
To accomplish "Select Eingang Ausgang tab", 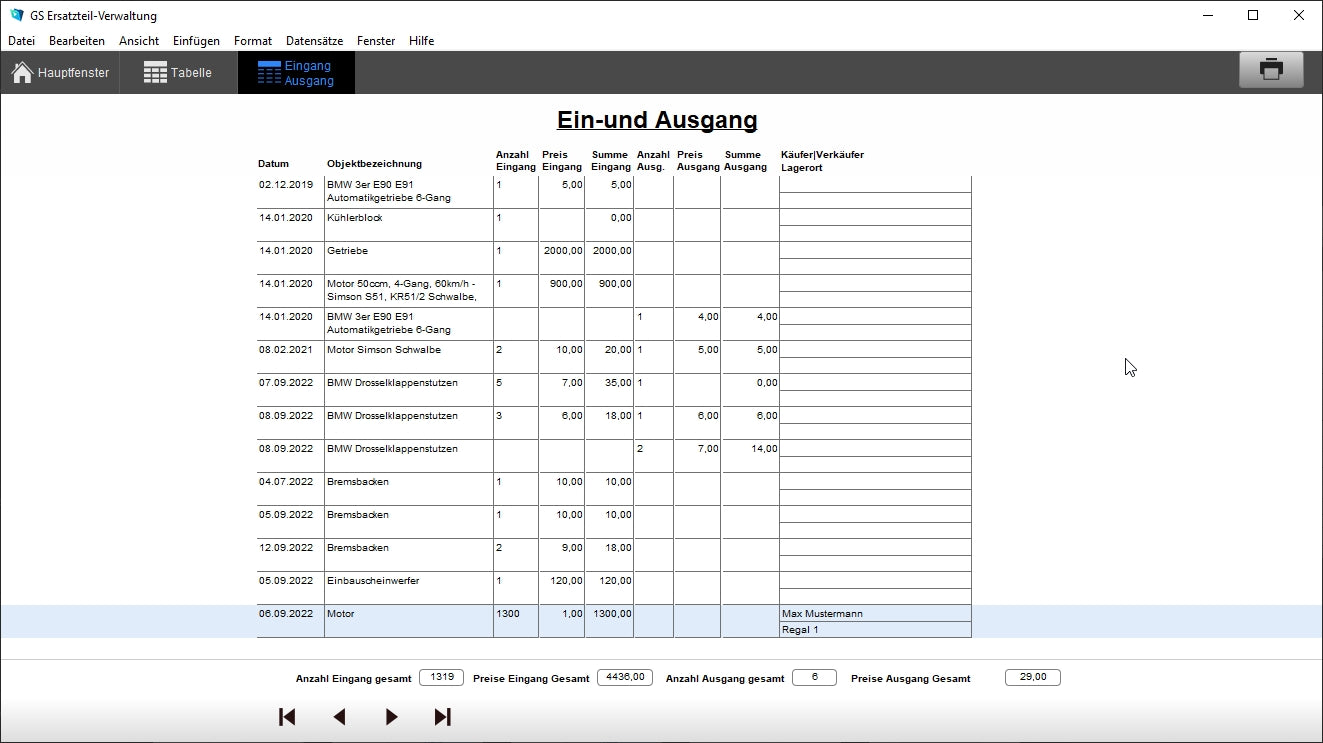I will point(296,73).
